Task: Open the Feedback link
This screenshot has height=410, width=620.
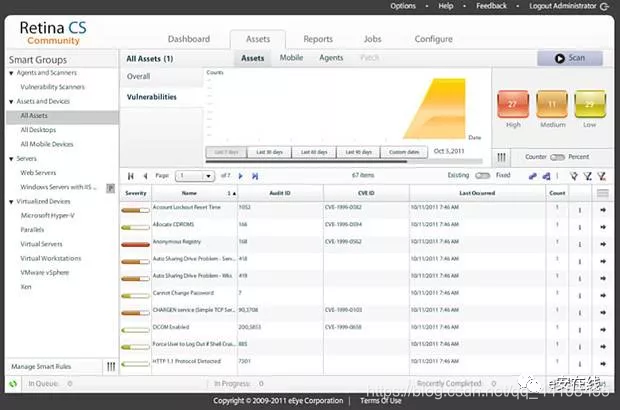Action: tap(491, 6)
